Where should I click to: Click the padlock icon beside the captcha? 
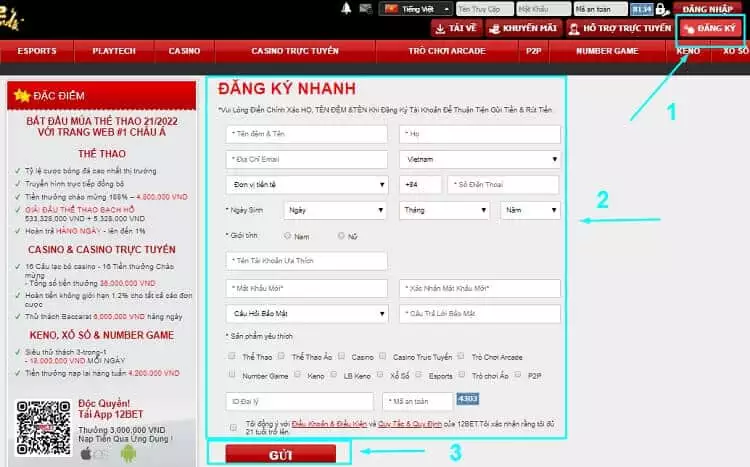tap(662, 9)
